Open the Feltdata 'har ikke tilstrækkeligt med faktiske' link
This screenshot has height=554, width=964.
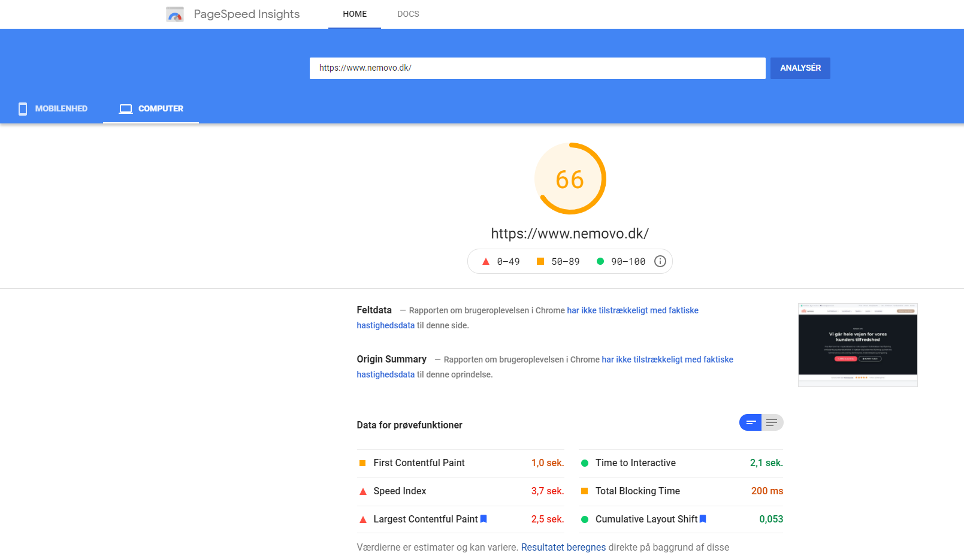pos(633,311)
